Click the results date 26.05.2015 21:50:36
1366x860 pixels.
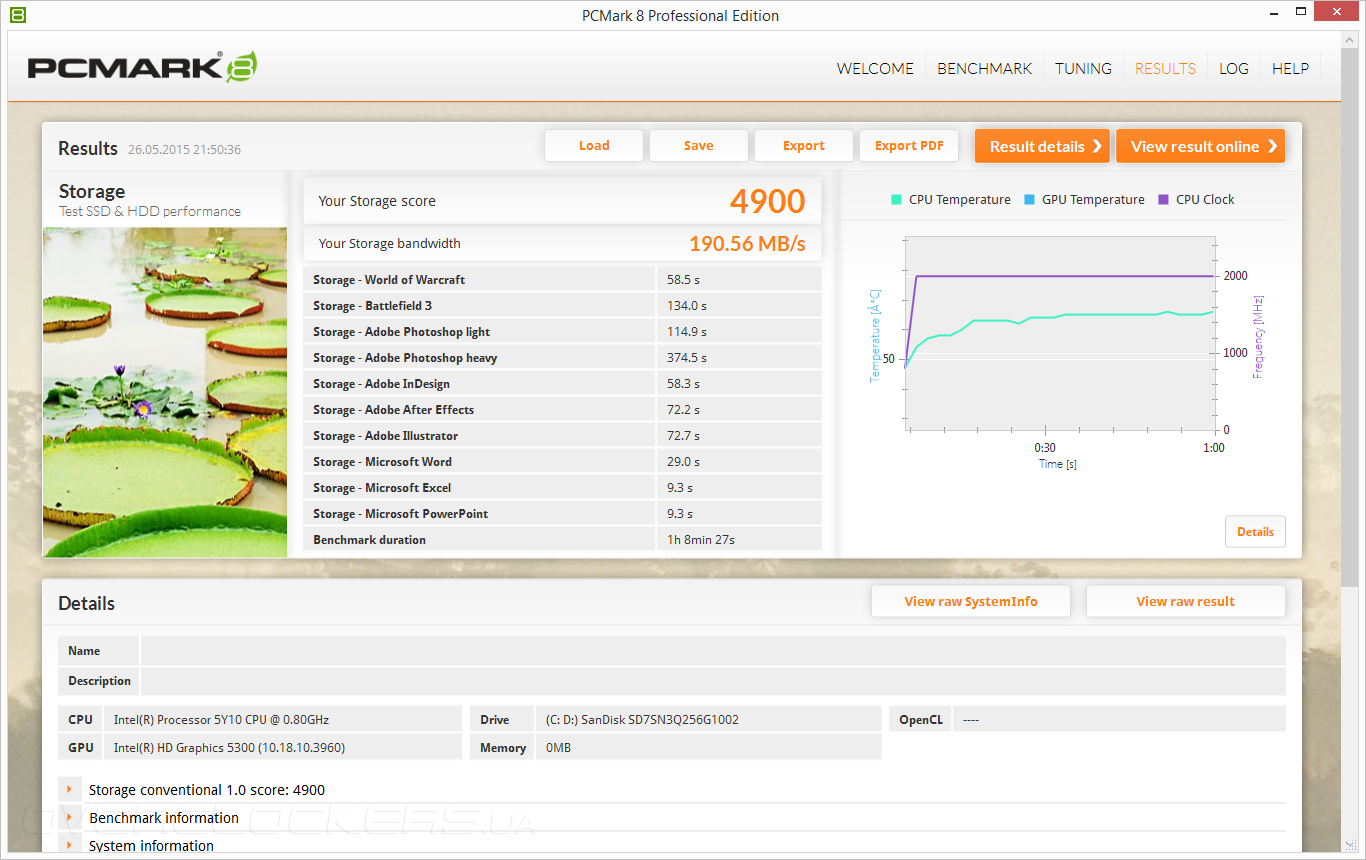point(184,150)
